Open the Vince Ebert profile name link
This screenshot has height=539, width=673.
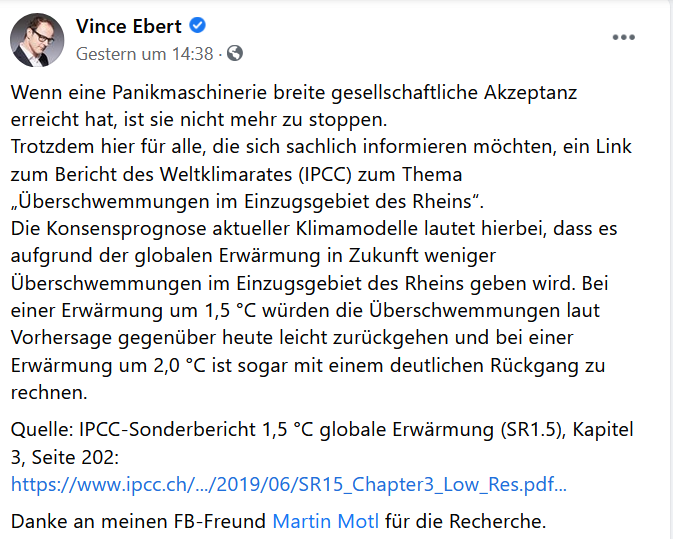(129, 26)
